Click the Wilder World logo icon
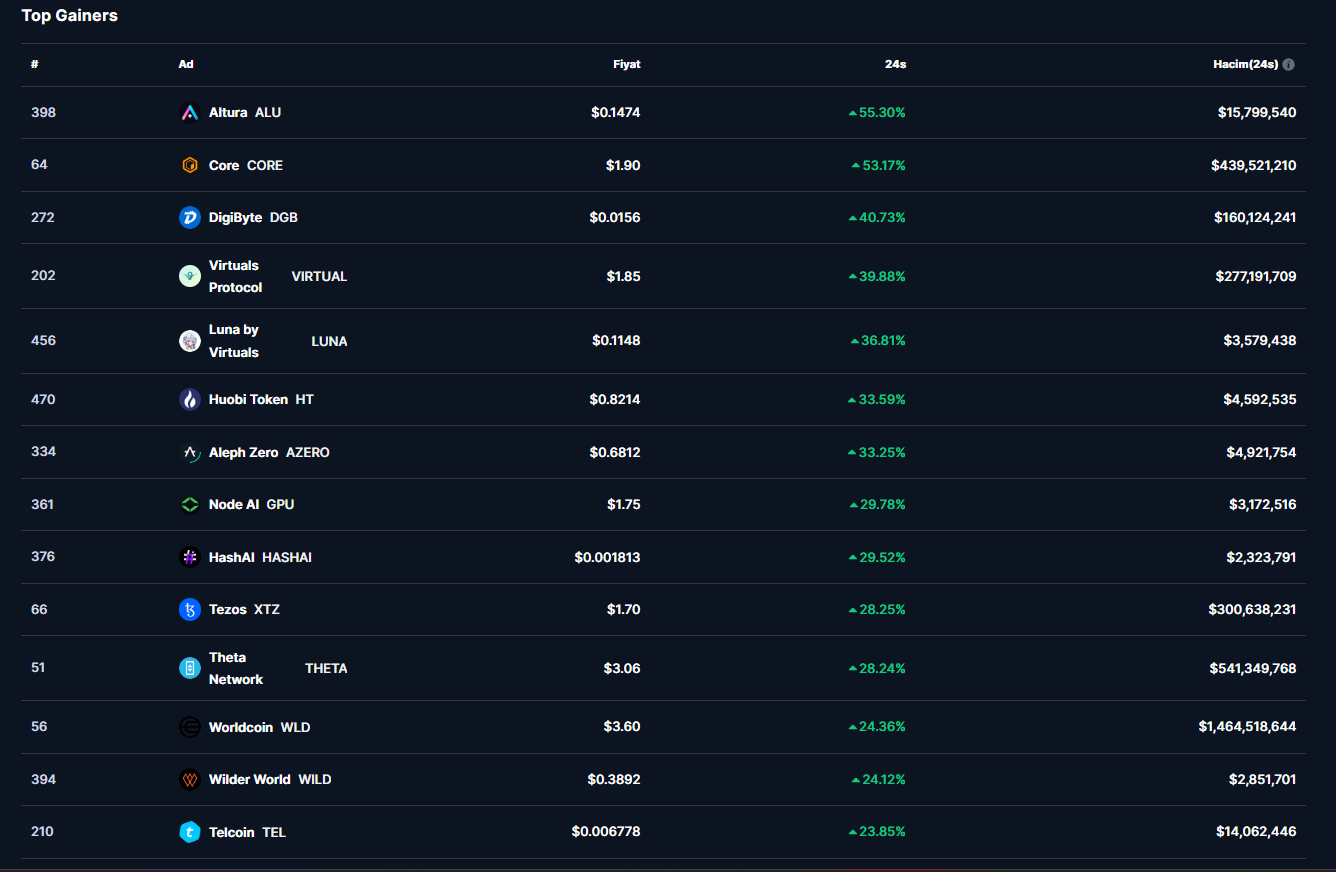Screen dimensions: 1336x872 (190, 779)
